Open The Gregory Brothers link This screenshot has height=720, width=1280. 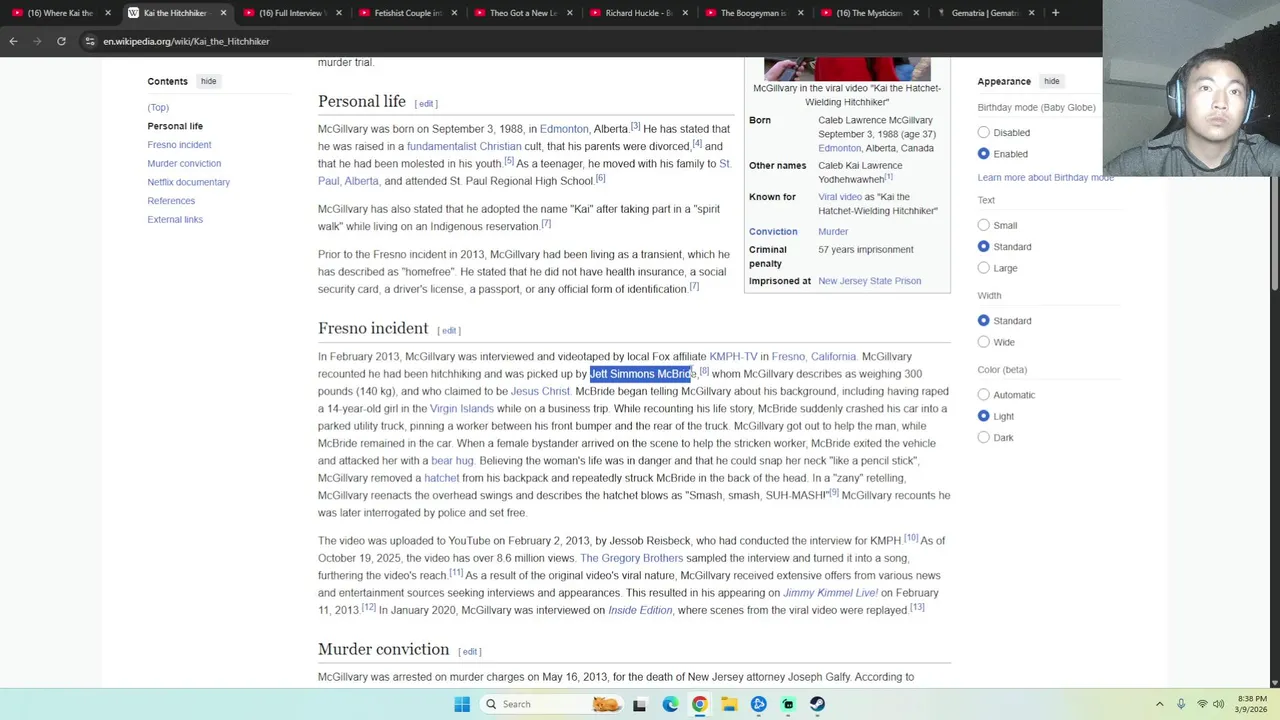coord(631,558)
